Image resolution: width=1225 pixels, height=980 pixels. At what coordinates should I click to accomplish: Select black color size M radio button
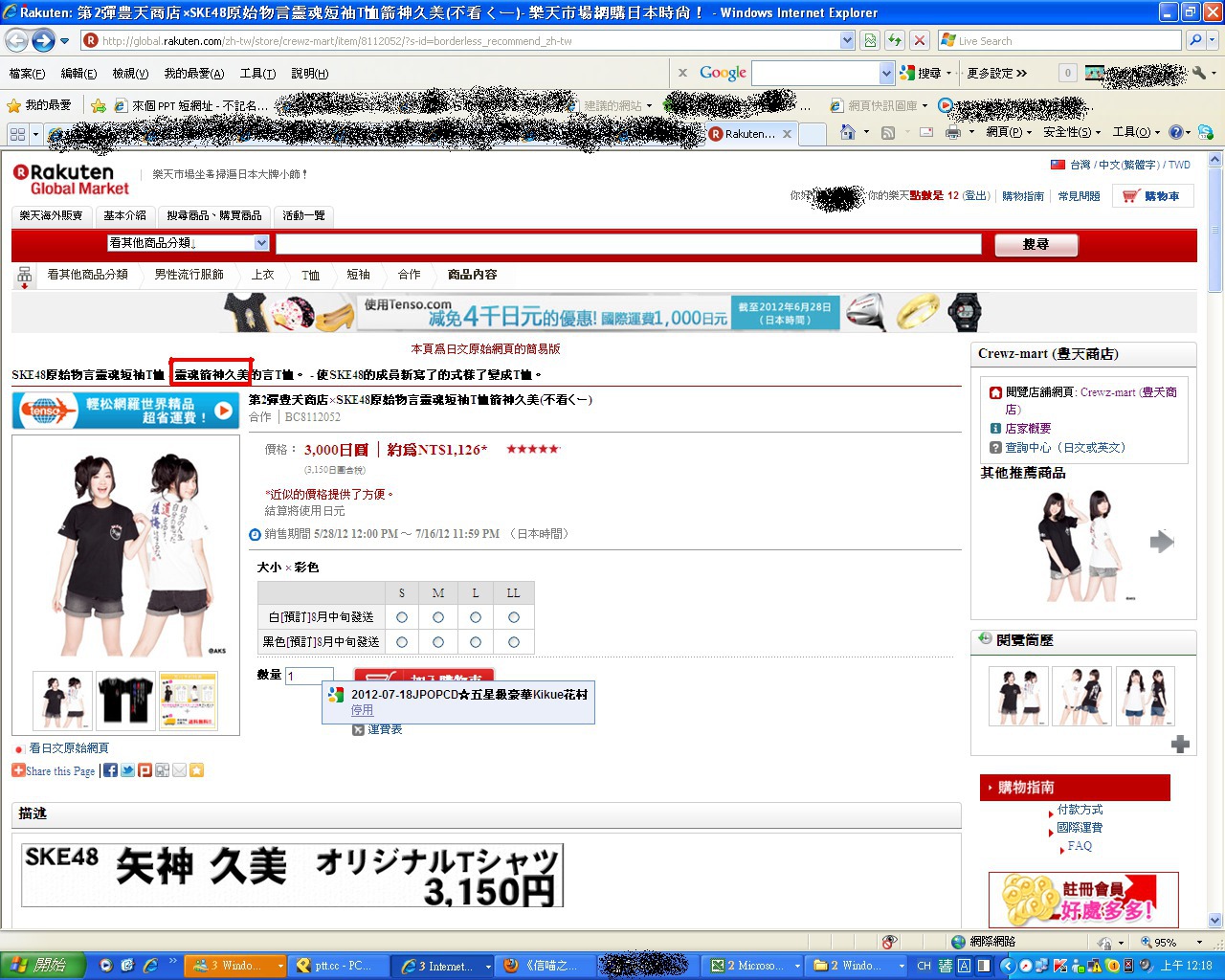pos(438,642)
